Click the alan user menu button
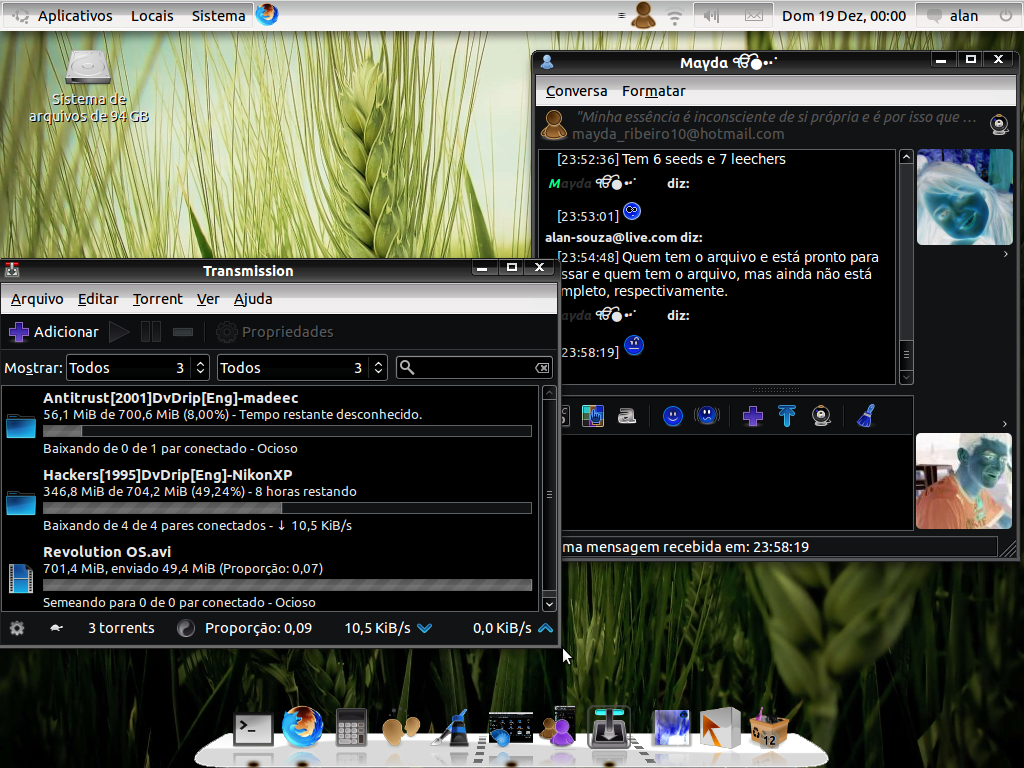 (x=964, y=16)
